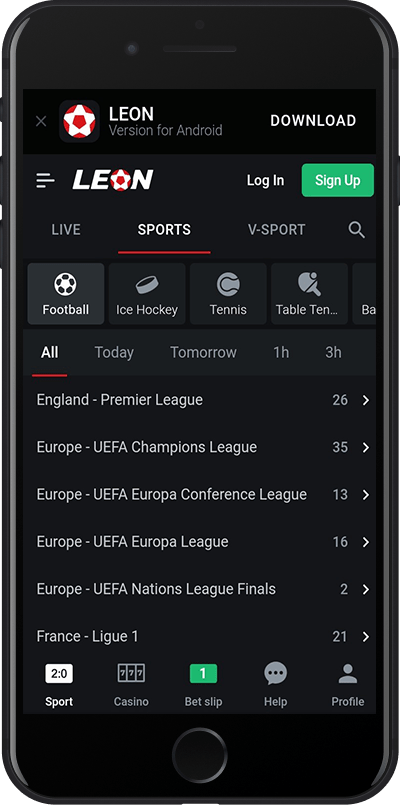Image resolution: width=400 pixels, height=805 pixels.
Task: Expand England - Premier League chevron
Action: click(x=366, y=400)
